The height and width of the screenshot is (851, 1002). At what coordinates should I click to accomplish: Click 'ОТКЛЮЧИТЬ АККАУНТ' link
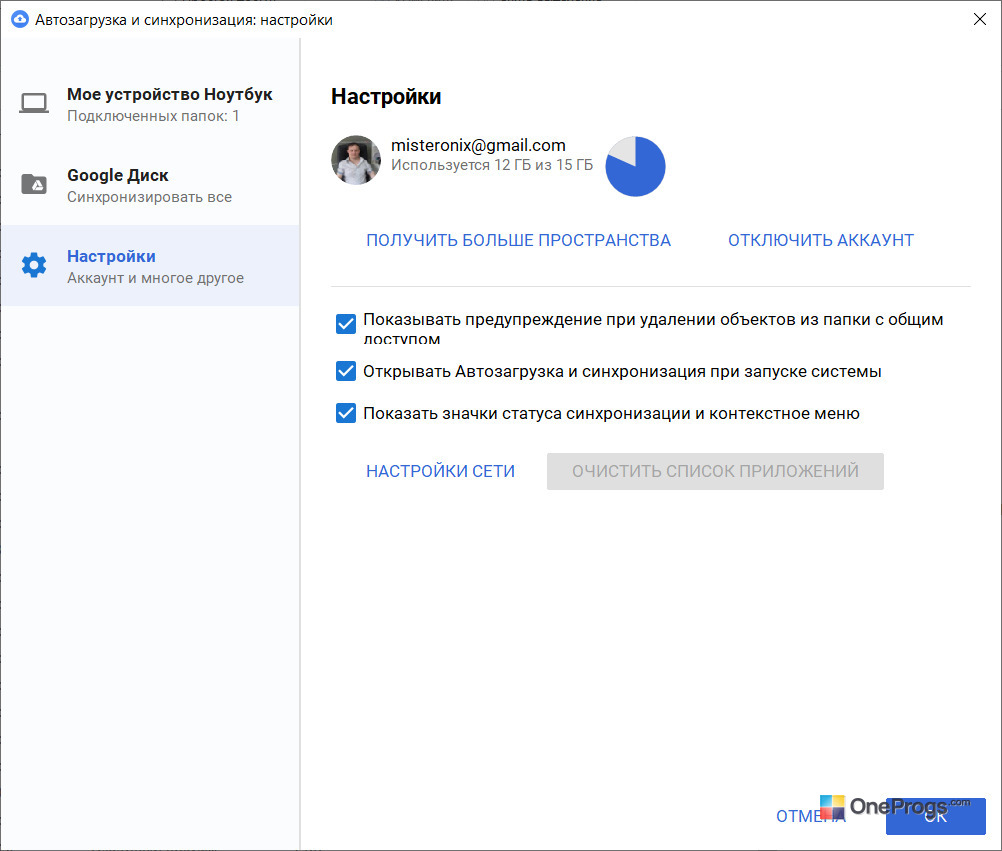coord(821,240)
